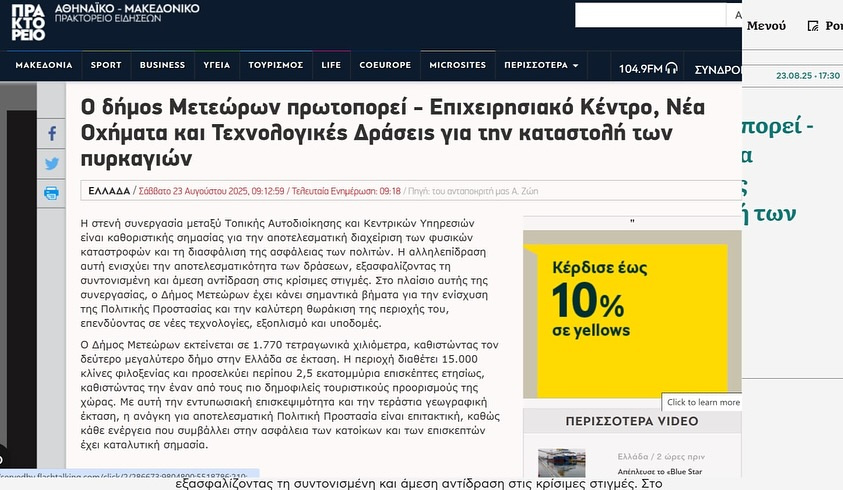Share article via Twitter icon

52,164
